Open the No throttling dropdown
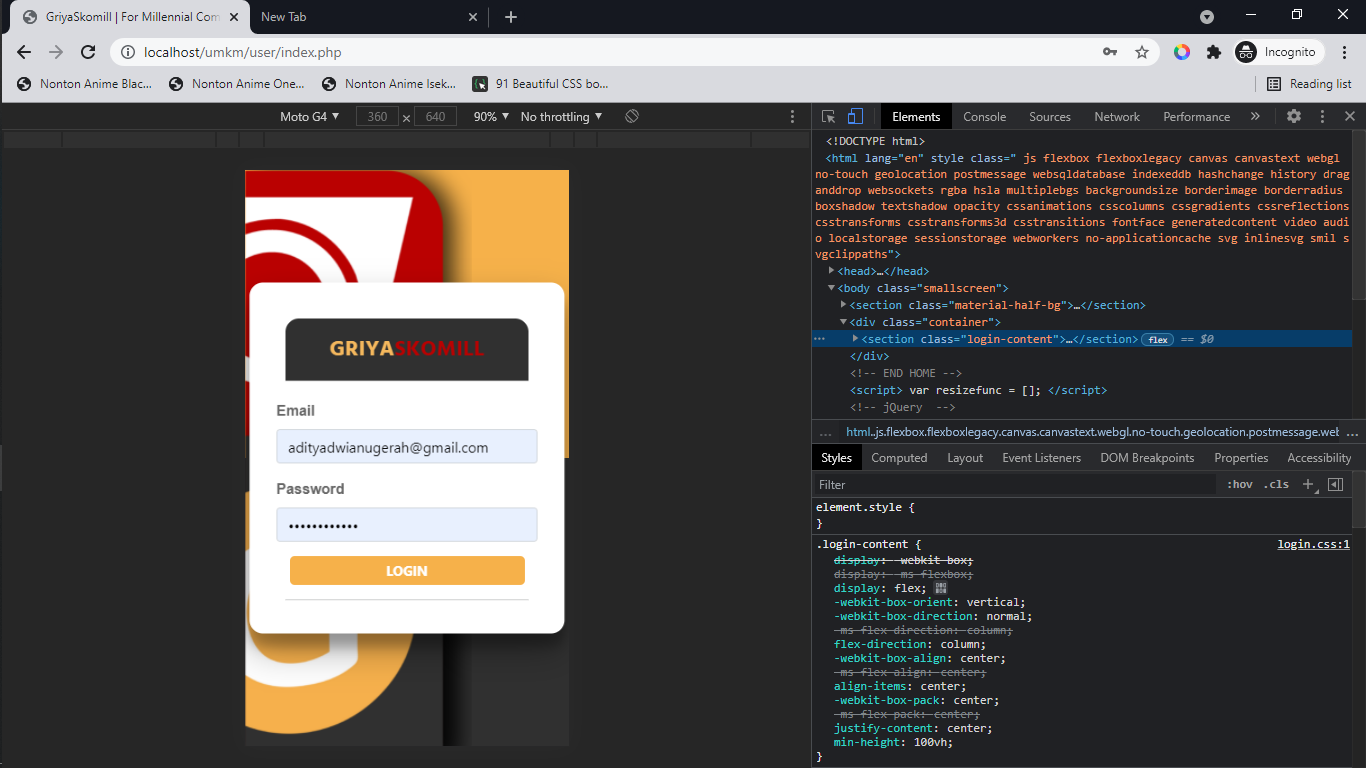 (561, 117)
